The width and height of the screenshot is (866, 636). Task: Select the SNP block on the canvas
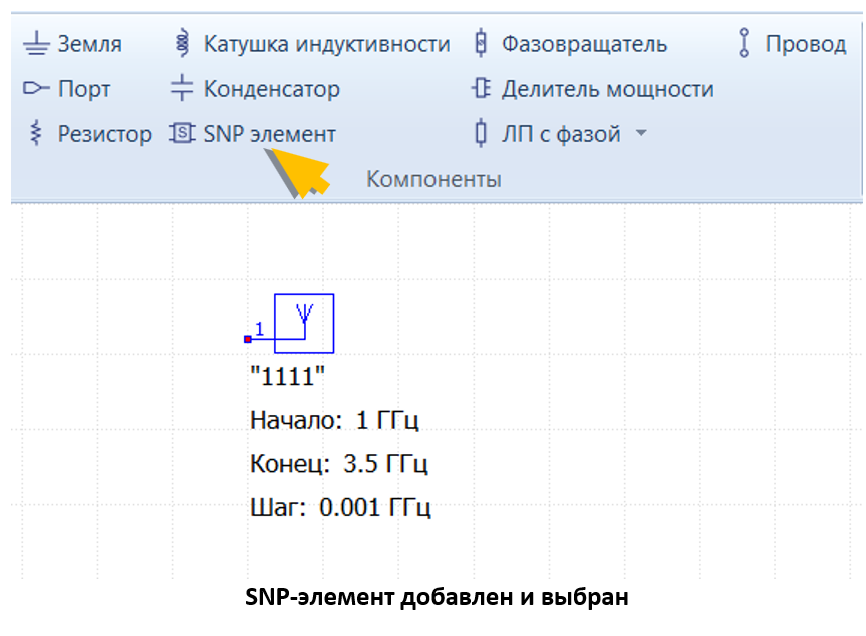[305, 322]
